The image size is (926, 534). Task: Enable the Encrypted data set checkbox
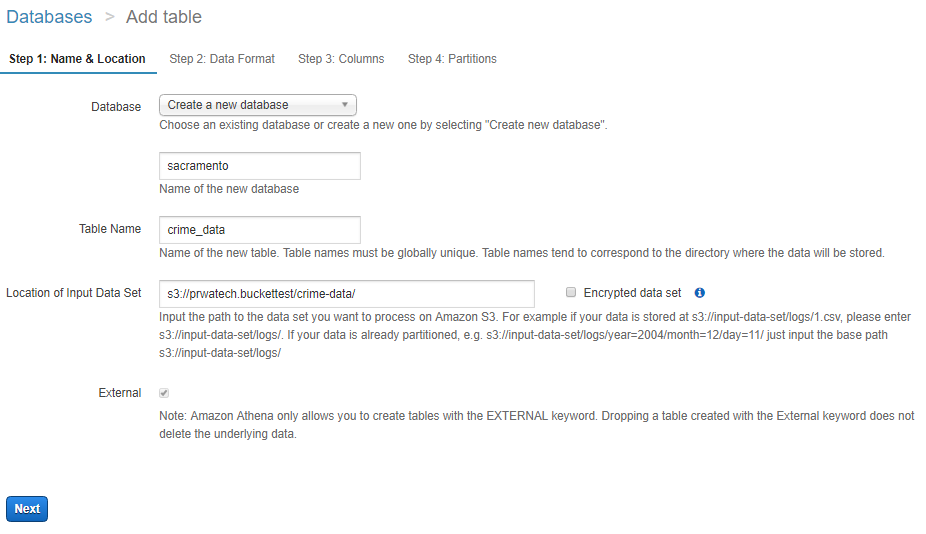click(570, 292)
